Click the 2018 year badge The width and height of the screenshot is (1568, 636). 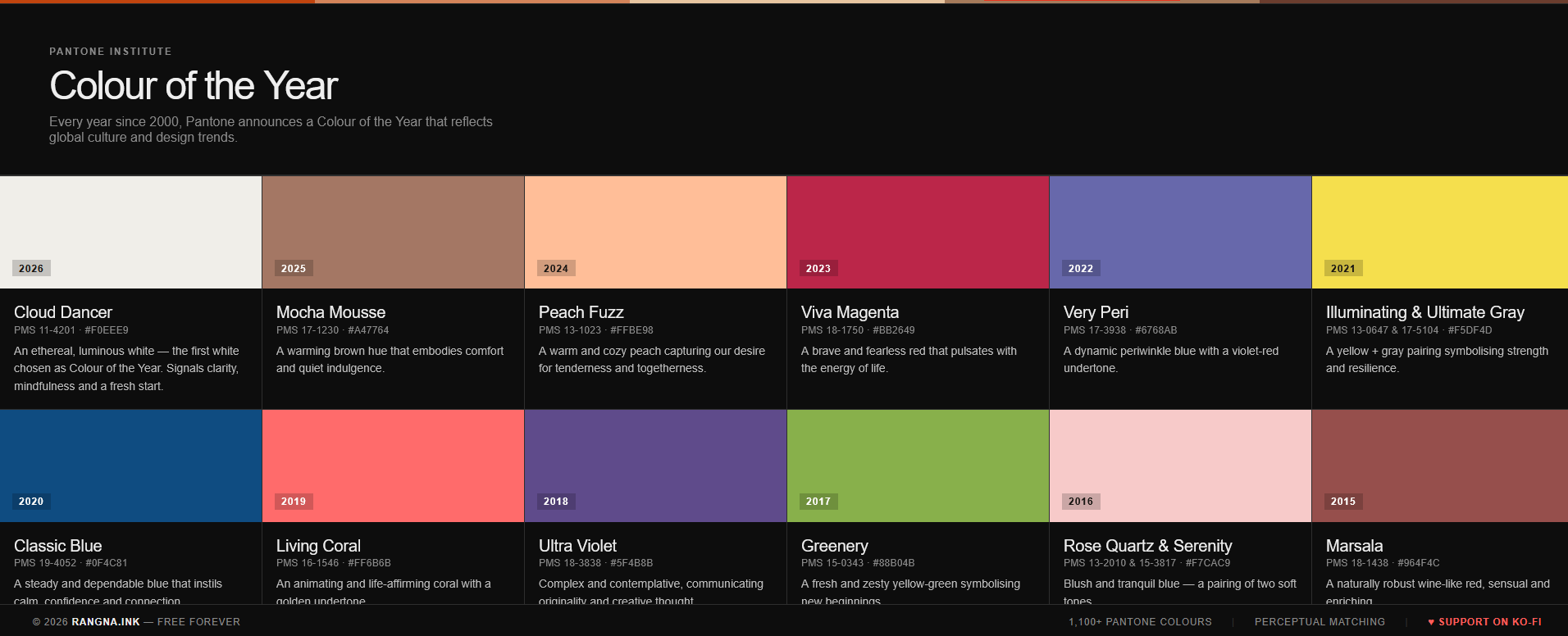556,501
